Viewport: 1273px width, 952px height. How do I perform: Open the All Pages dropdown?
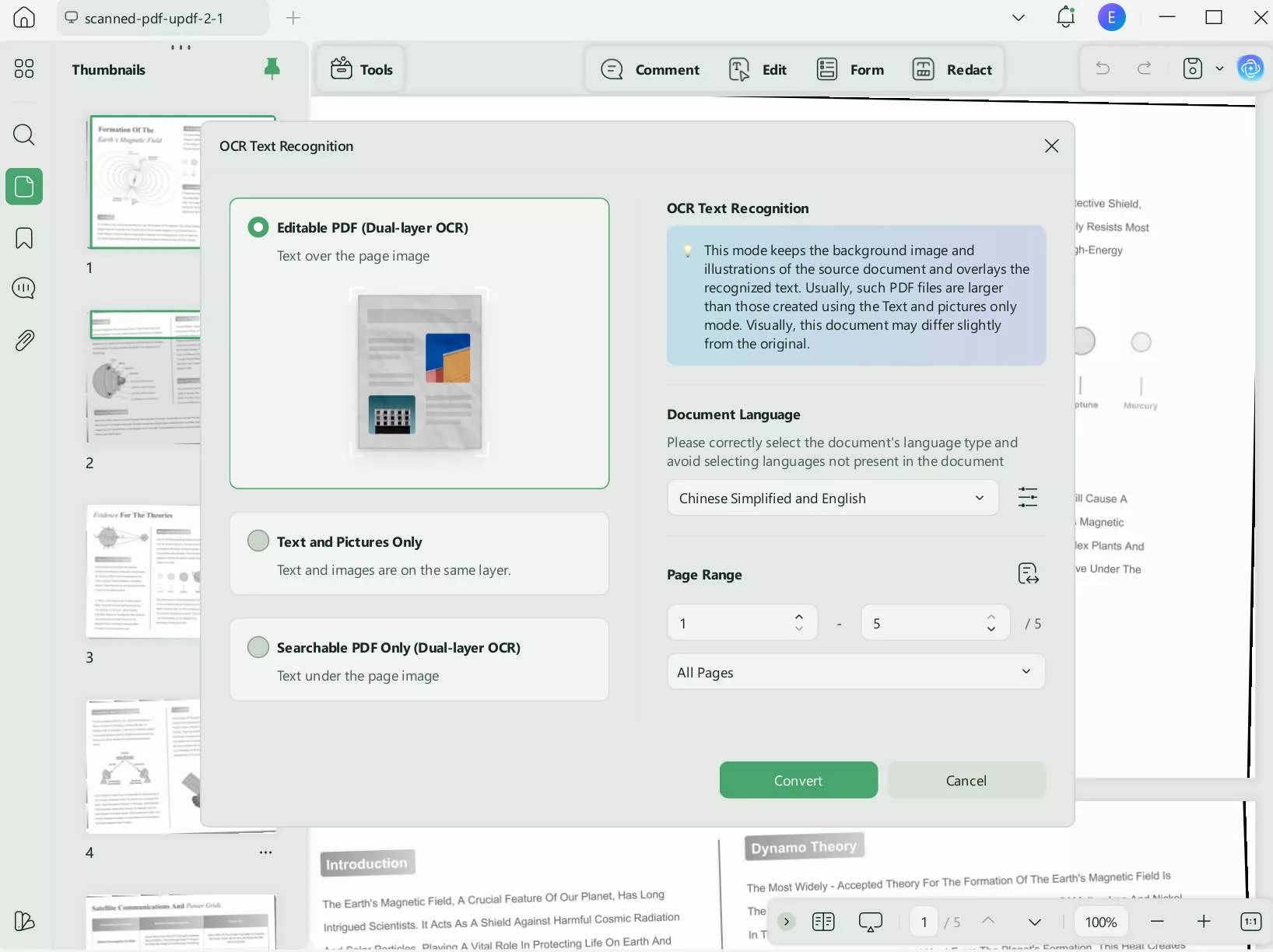(x=855, y=672)
